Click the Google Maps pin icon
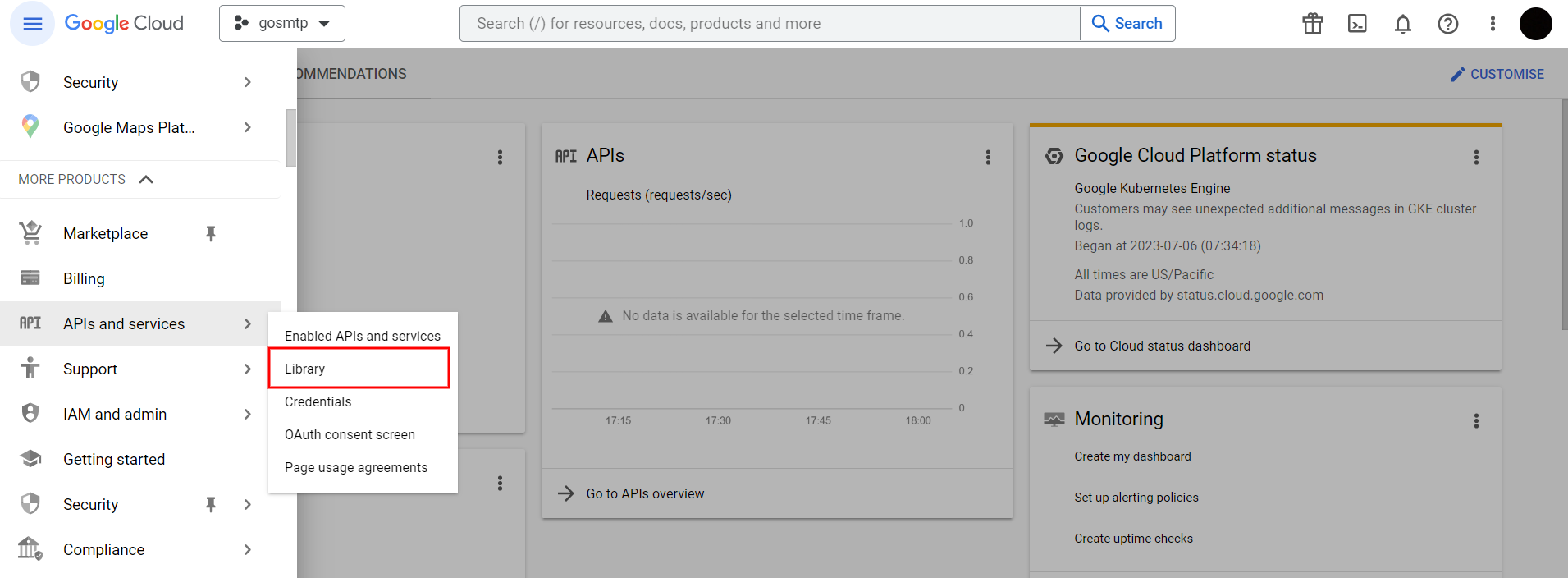 pos(30,126)
